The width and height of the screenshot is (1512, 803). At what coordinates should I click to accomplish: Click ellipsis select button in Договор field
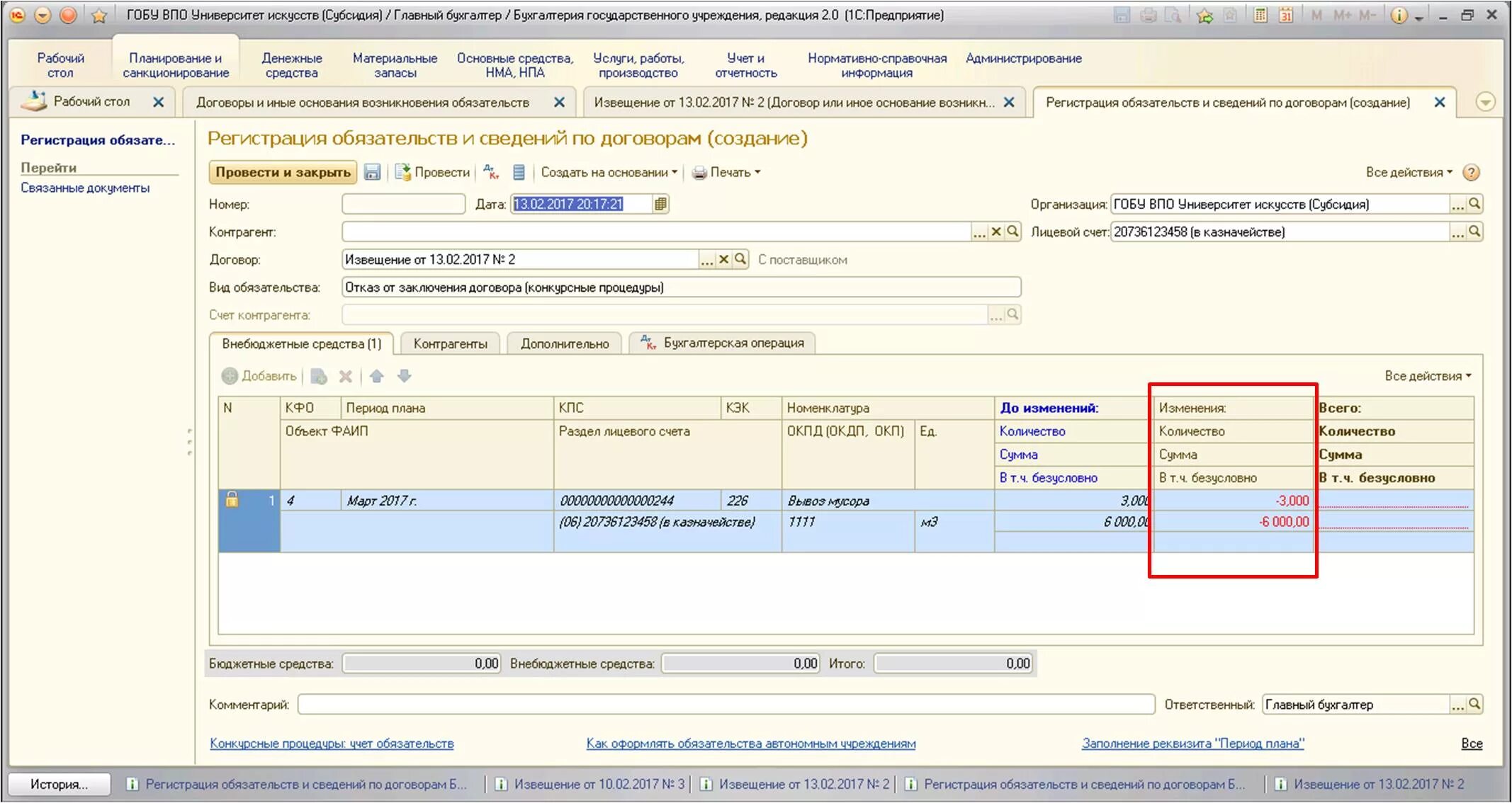pyautogui.click(x=706, y=259)
